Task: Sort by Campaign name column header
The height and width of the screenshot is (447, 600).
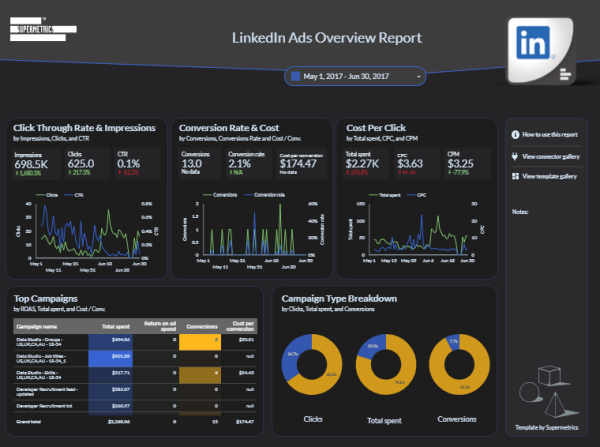Action: [x=37, y=326]
